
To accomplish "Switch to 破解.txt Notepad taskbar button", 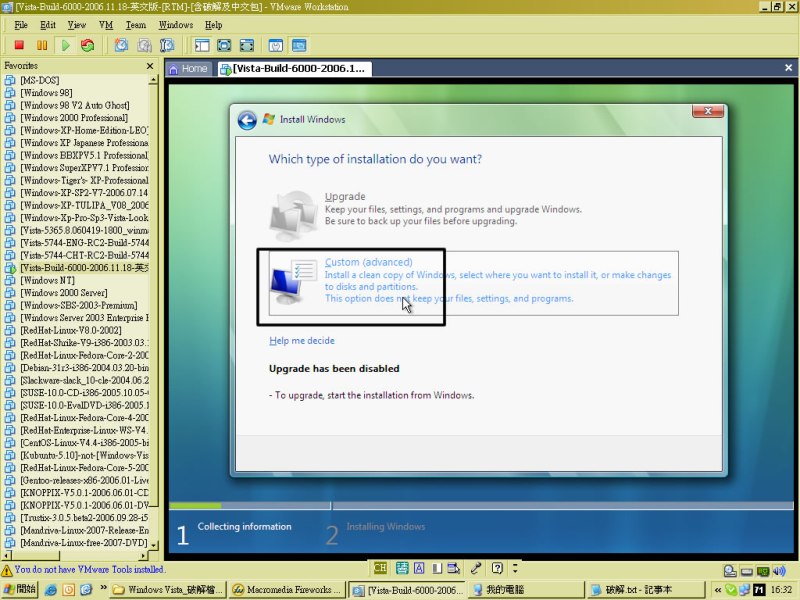I will [x=645, y=590].
